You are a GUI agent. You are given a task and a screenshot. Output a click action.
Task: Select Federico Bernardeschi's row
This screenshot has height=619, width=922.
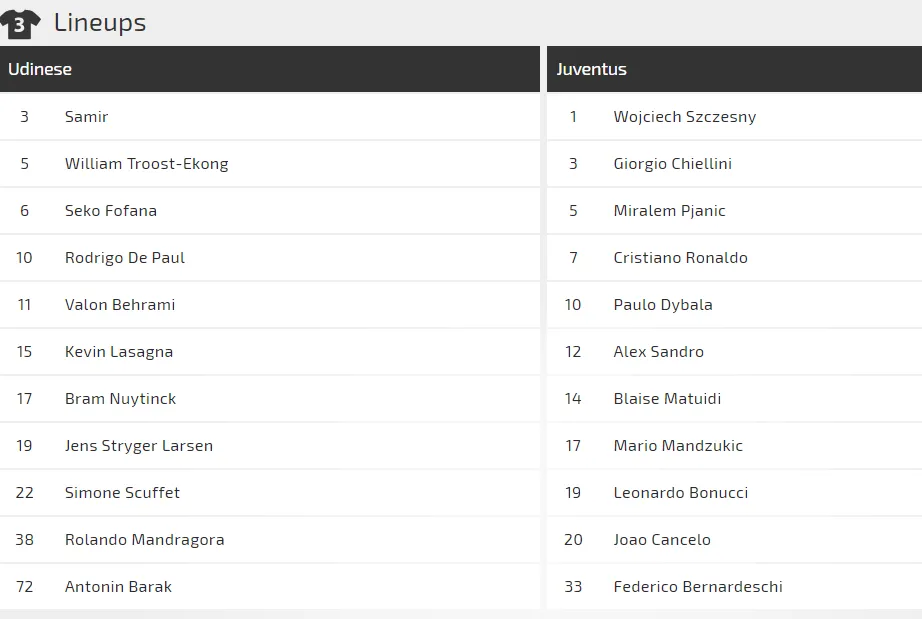coord(698,586)
